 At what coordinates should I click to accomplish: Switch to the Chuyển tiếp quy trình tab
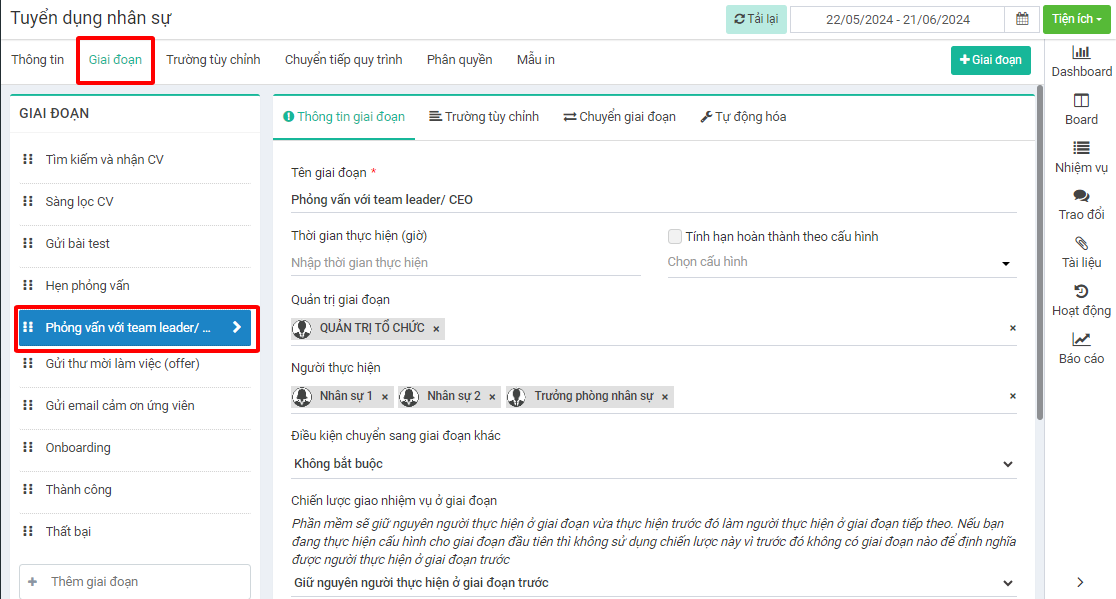click(343, 60)
